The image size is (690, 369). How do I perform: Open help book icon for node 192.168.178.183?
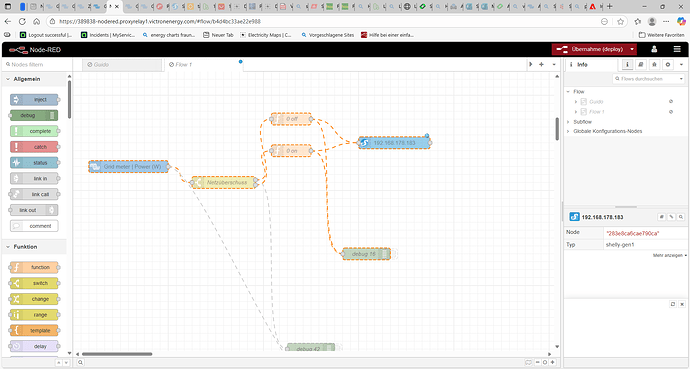661,217
